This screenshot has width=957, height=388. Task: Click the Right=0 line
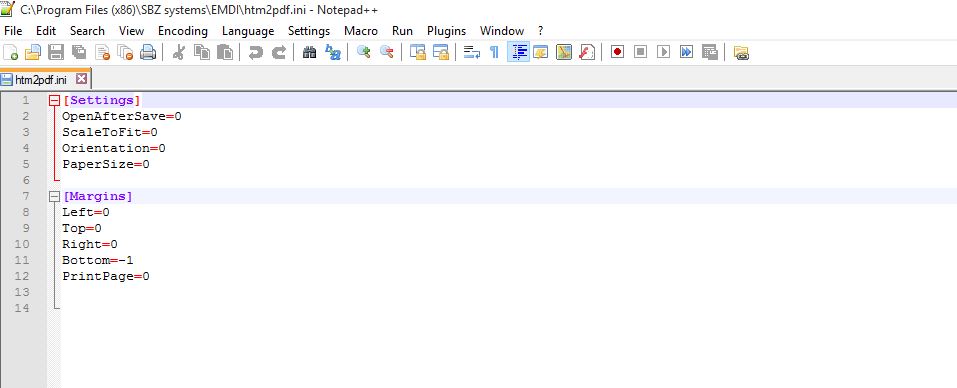[x=90, y=244]
